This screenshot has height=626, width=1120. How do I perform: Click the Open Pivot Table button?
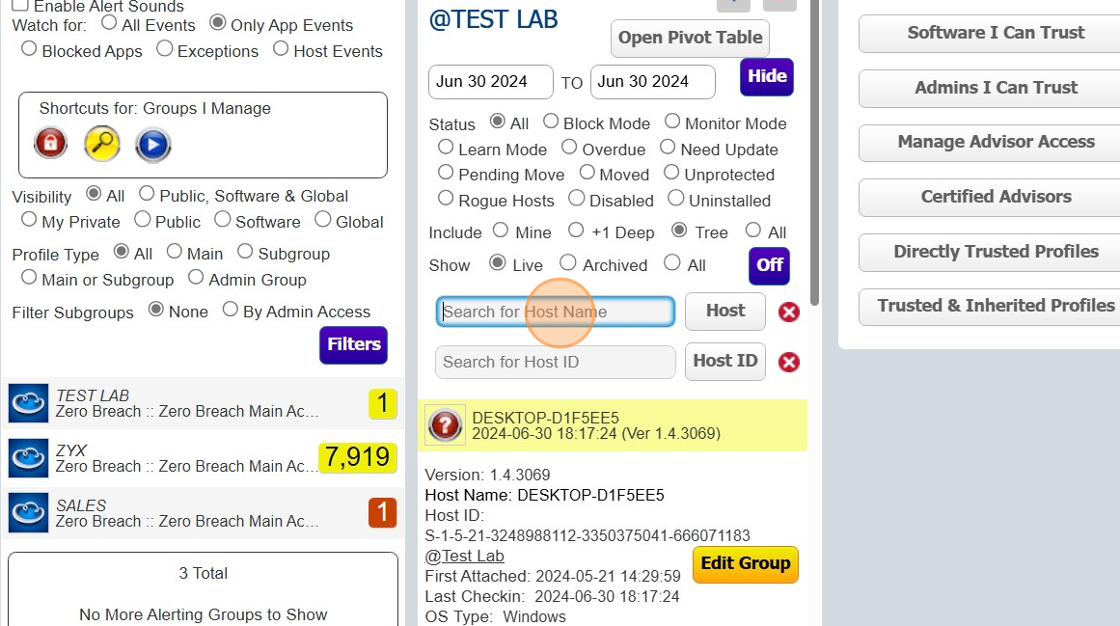coord(689,38)
